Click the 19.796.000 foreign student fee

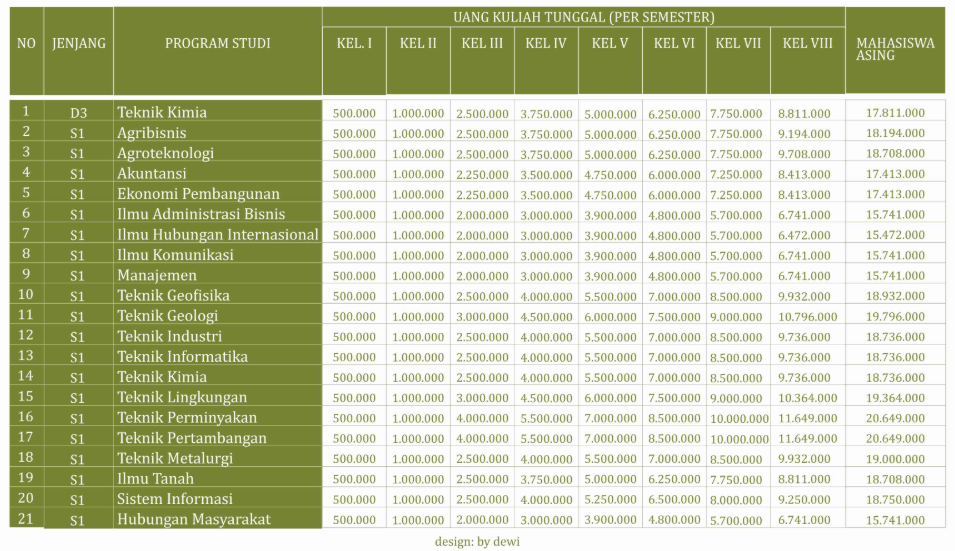[x=895, y=316]
